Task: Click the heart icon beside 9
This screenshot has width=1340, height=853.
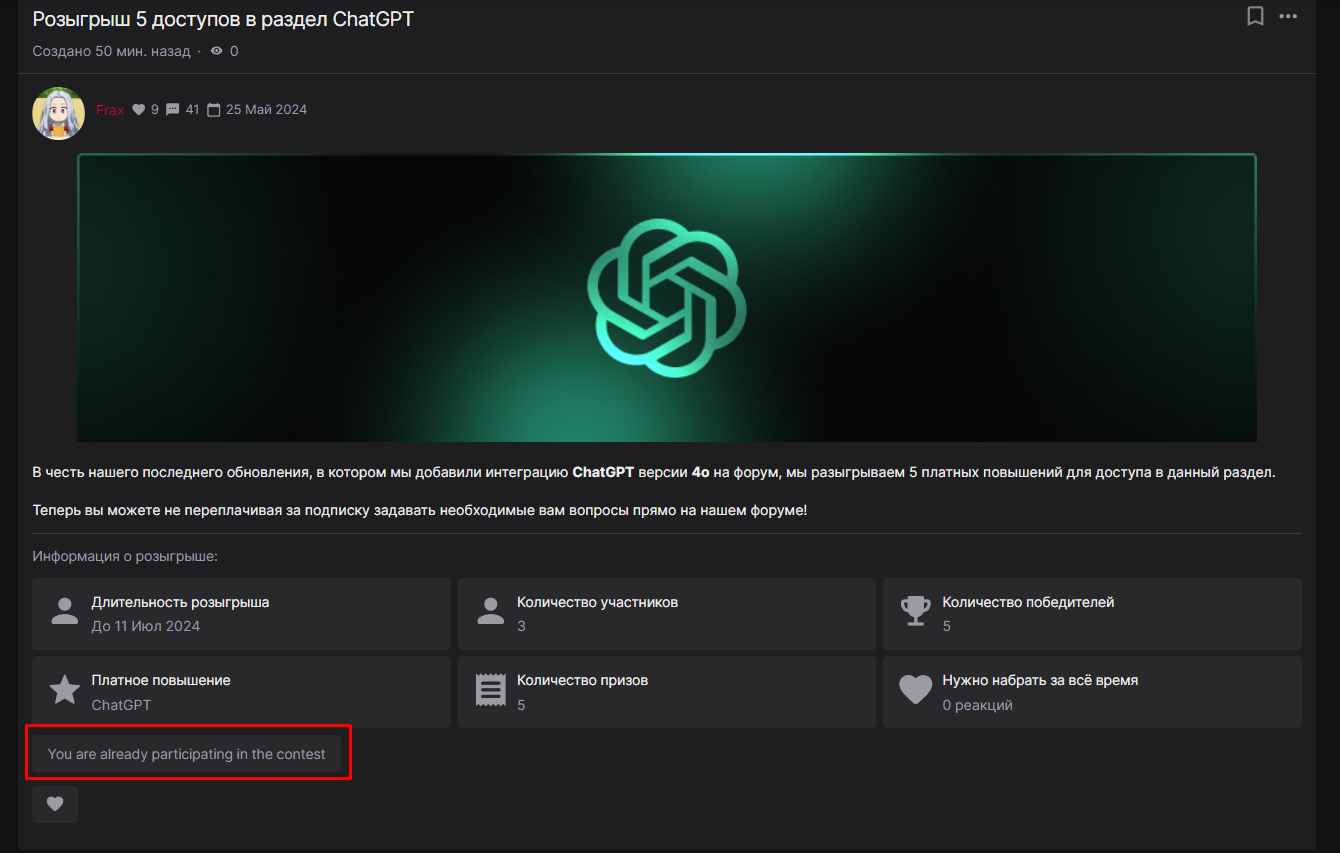Action: point(139,110)
